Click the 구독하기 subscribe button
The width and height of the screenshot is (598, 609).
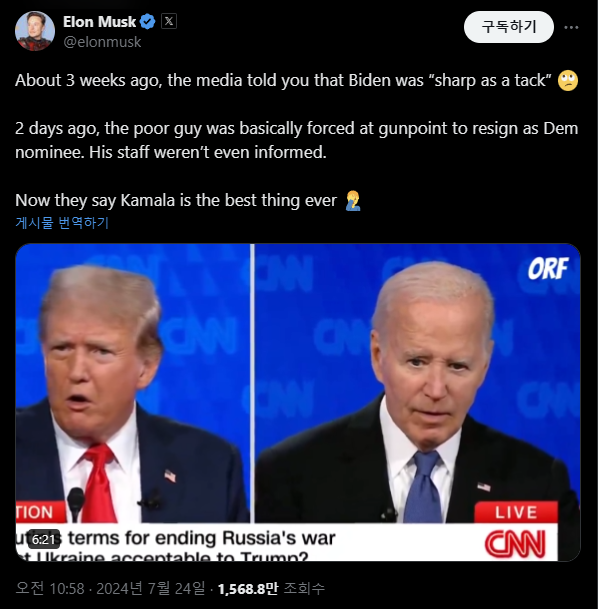[x=509, y=27]
